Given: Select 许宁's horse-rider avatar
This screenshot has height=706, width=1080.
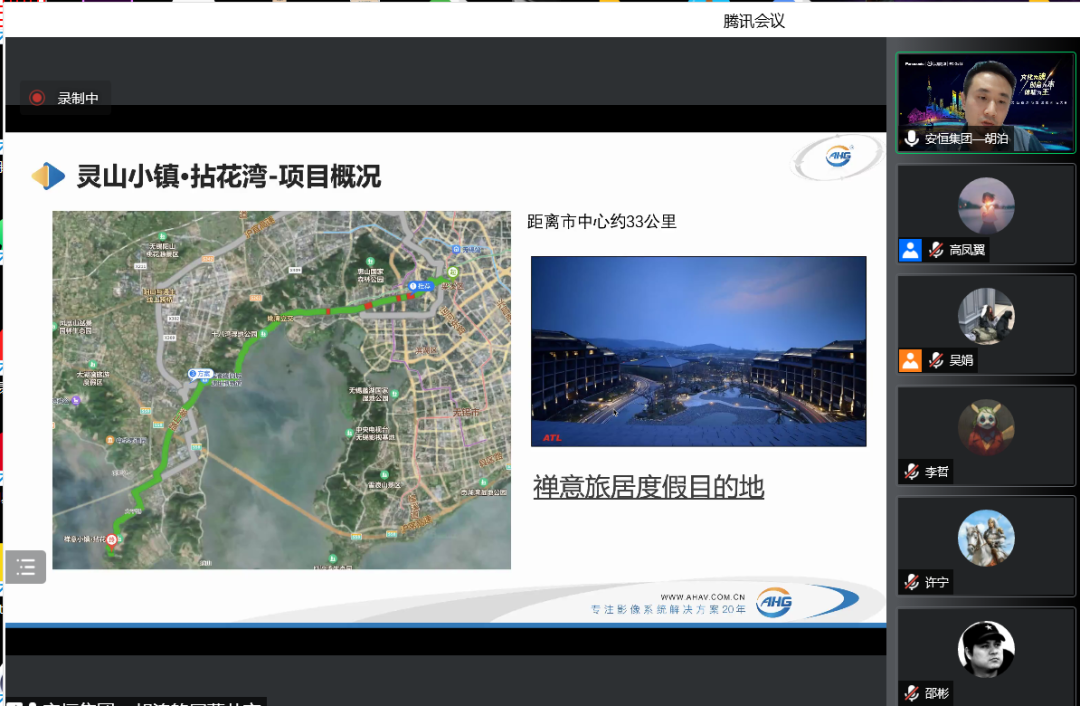Looking at the screenshot, I should click(986, 538).
